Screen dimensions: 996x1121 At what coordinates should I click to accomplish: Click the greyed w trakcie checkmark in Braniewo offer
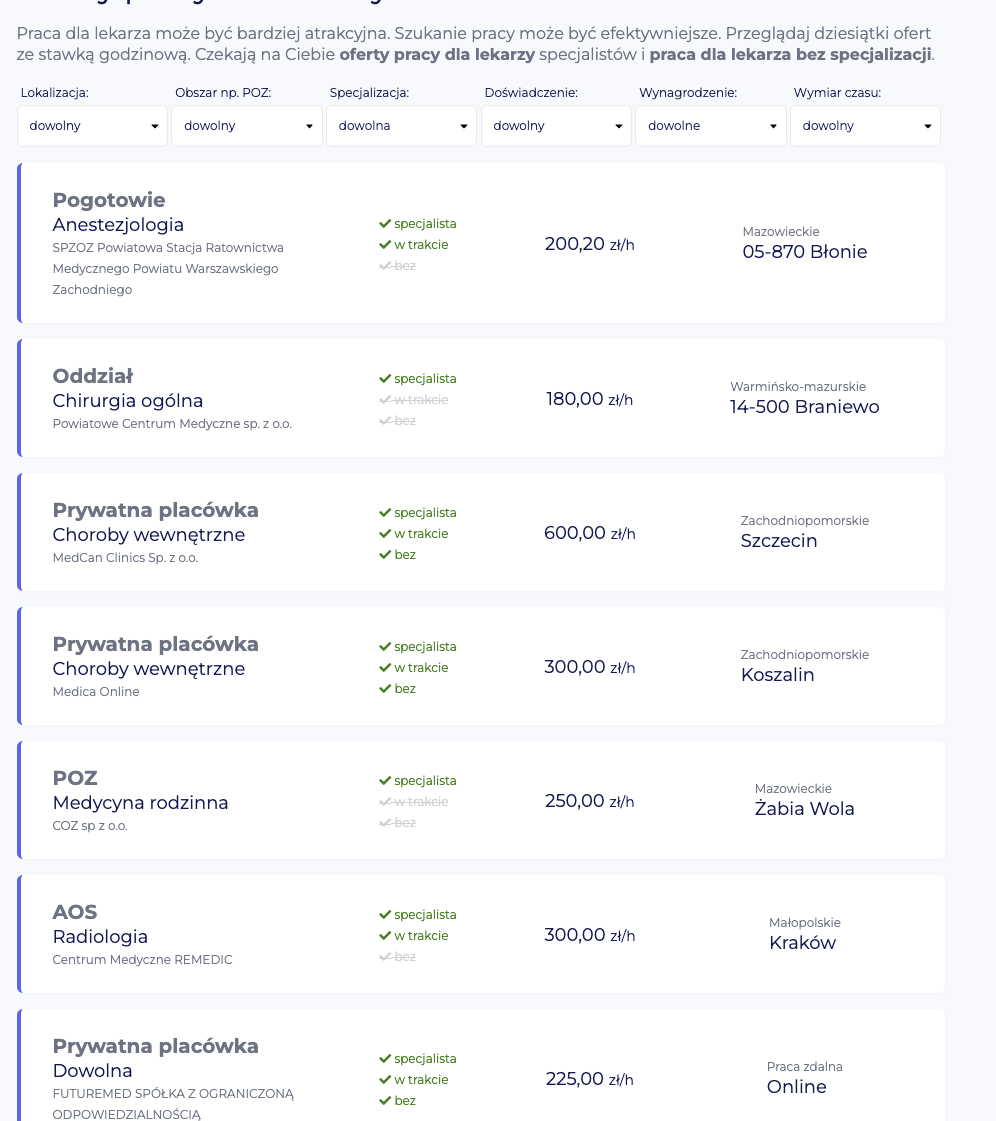coord(385,400)
